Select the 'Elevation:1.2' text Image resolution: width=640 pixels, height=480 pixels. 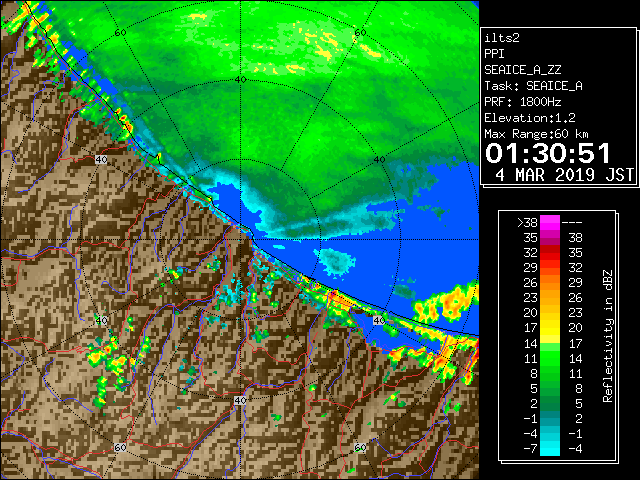530,118
